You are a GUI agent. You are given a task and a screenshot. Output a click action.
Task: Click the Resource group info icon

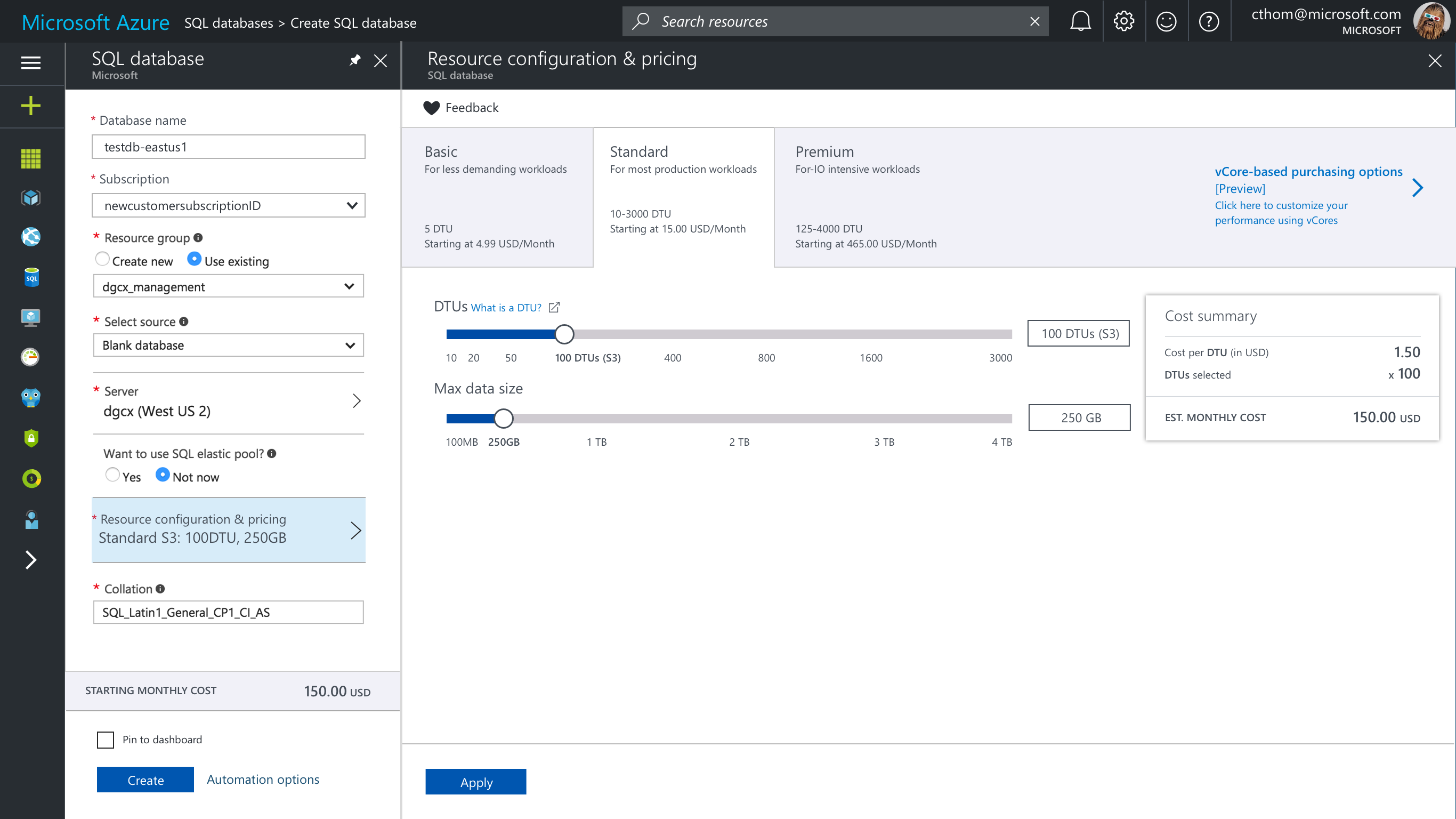[198, 238]
